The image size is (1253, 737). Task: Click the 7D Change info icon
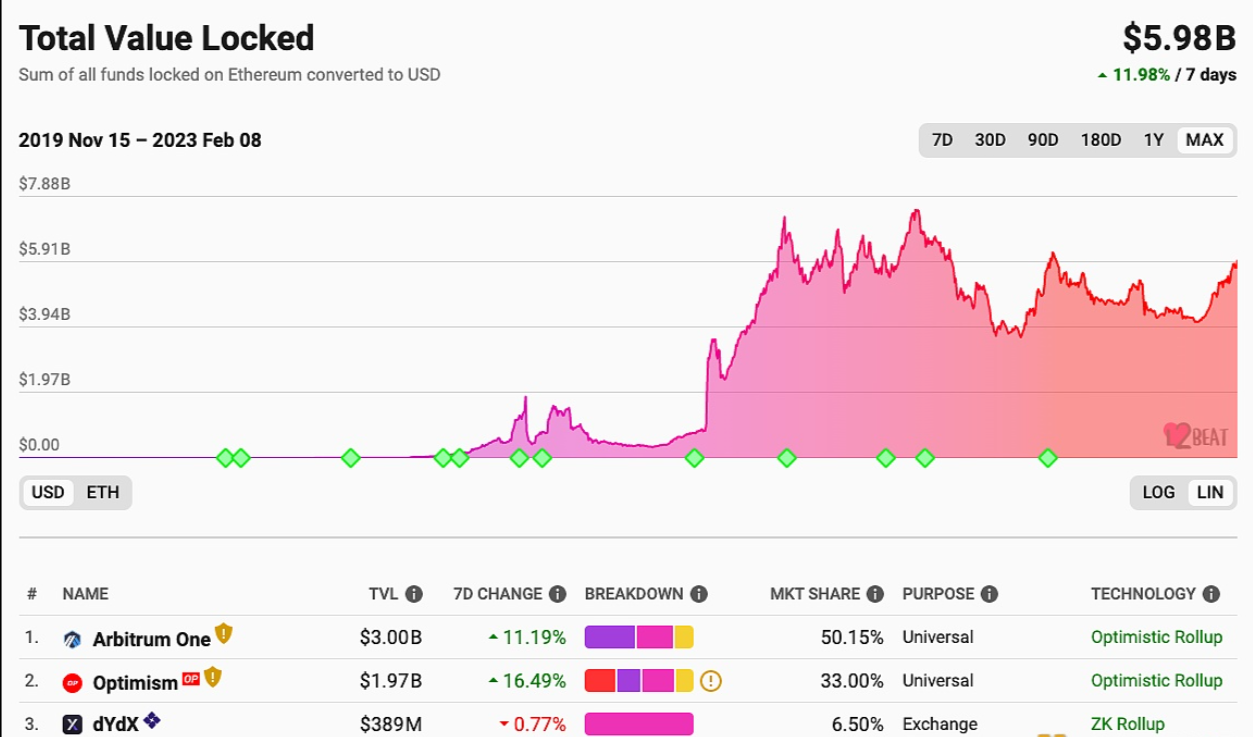point(560,593)
